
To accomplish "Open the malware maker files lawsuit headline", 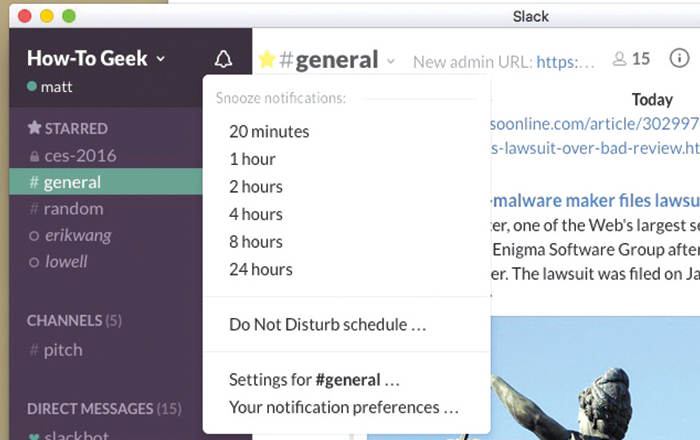I will coord(595,201).
